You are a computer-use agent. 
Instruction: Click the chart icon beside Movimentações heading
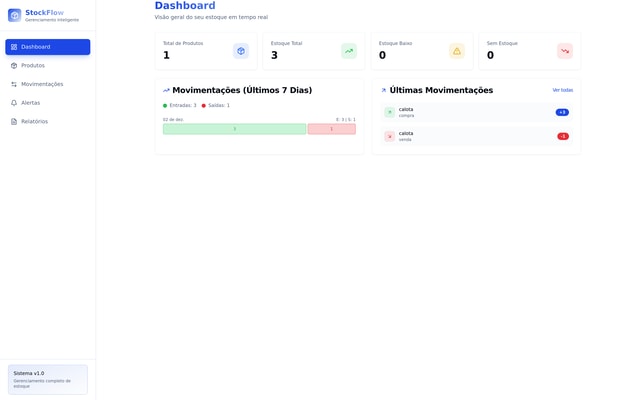tap(166, 90)
